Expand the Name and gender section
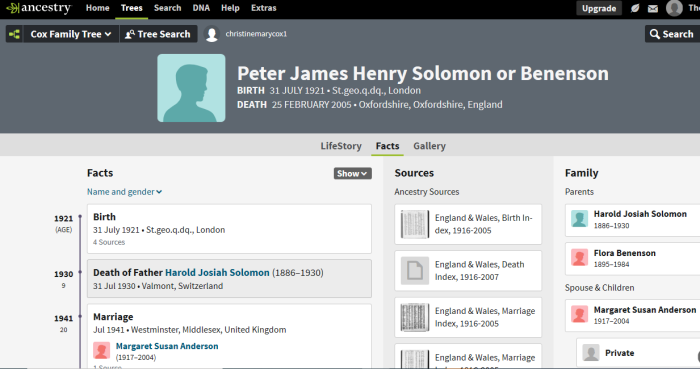This screenshot has width=700, height=369. coord(125,192)
